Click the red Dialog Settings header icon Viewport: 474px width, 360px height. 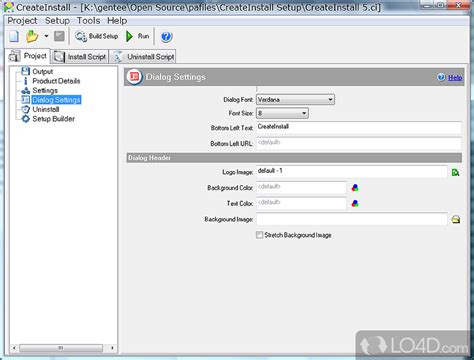134,77
